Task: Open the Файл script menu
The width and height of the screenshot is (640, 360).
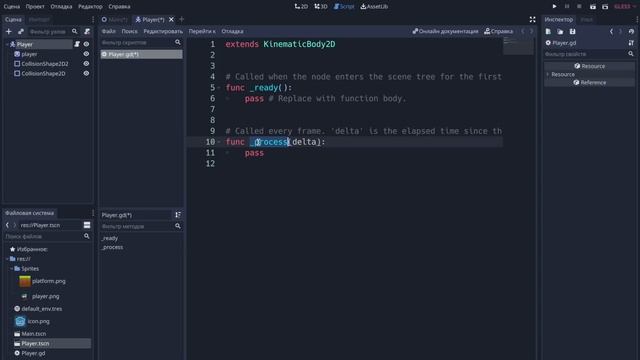Action: click(109, 31)
